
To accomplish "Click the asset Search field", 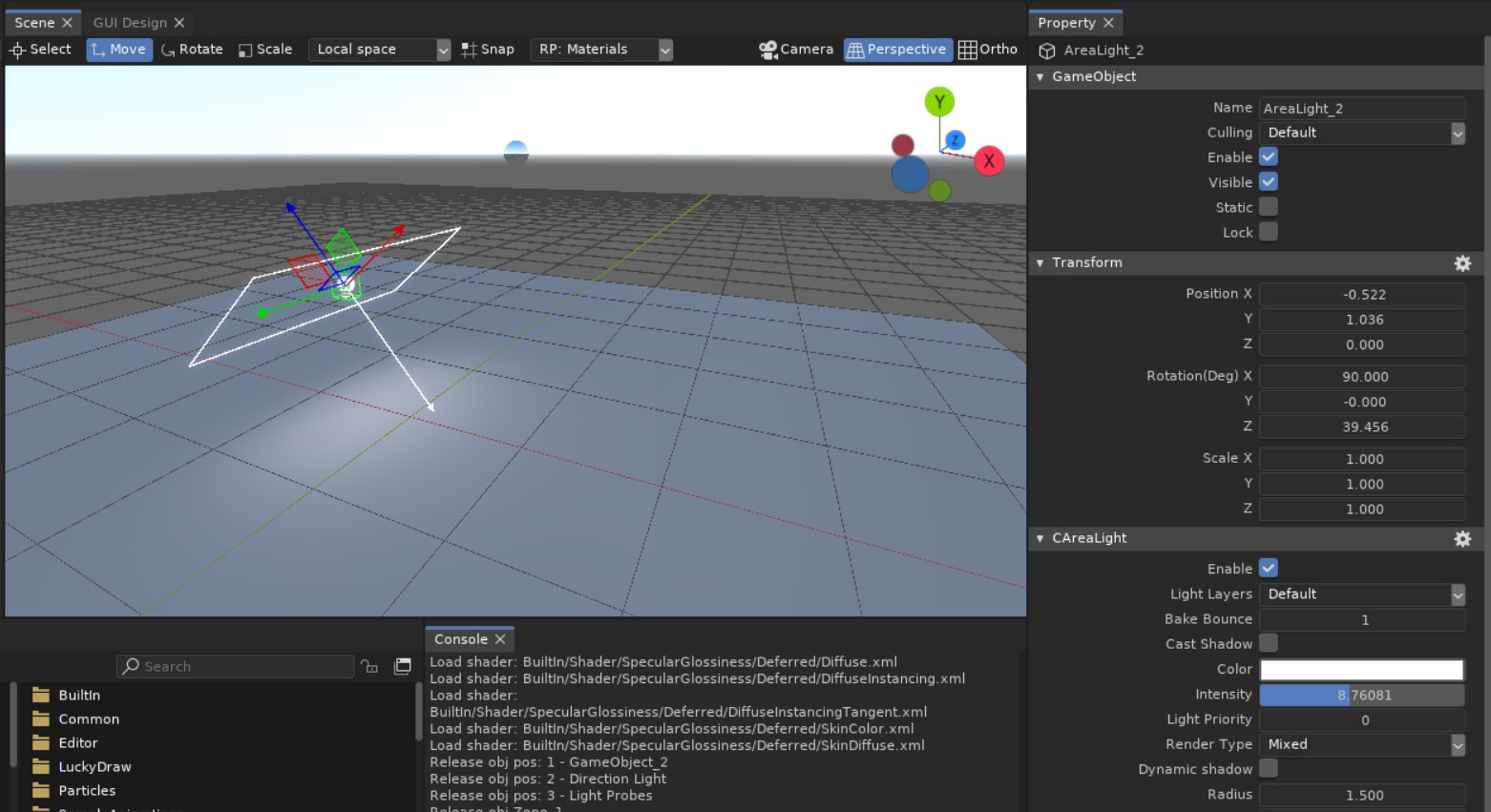I will [235, 666].
